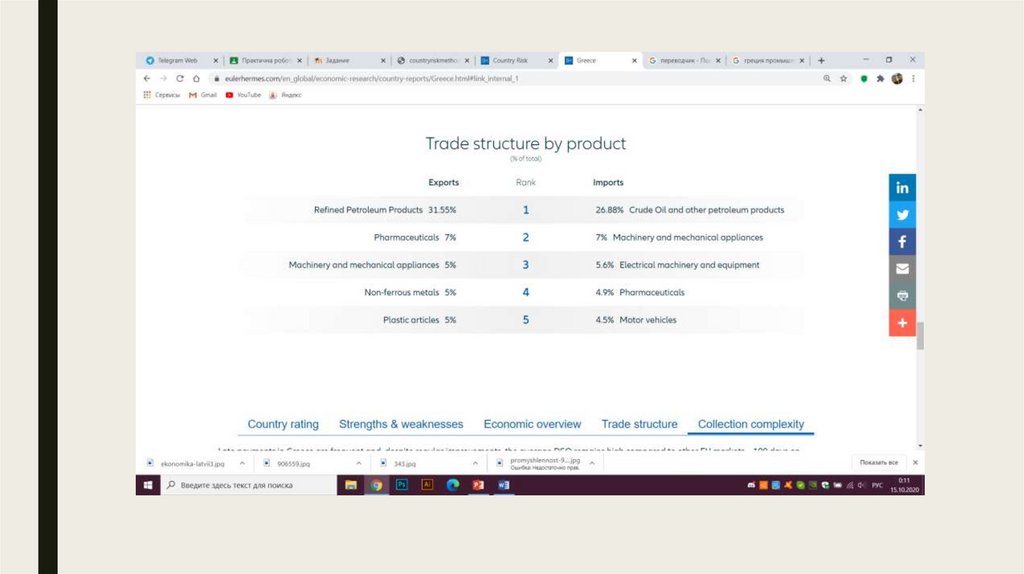Expand options for ekonomika-latvii3.jpg download

click(x=242, y=463)
